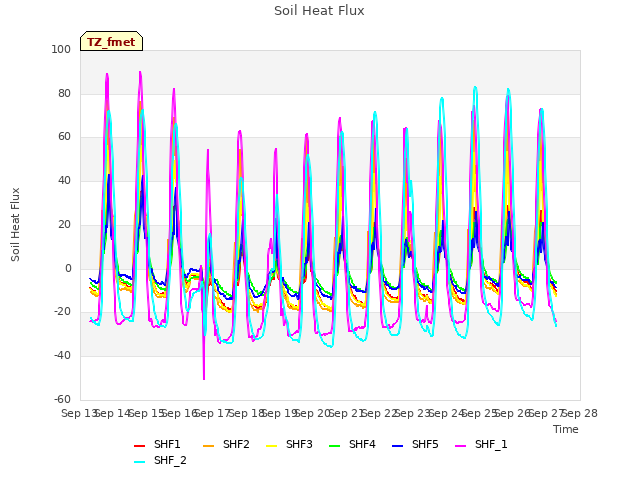640x480 pixels.
Task: Click the y-axis tick label 60
Action: [x=64, y=137]
